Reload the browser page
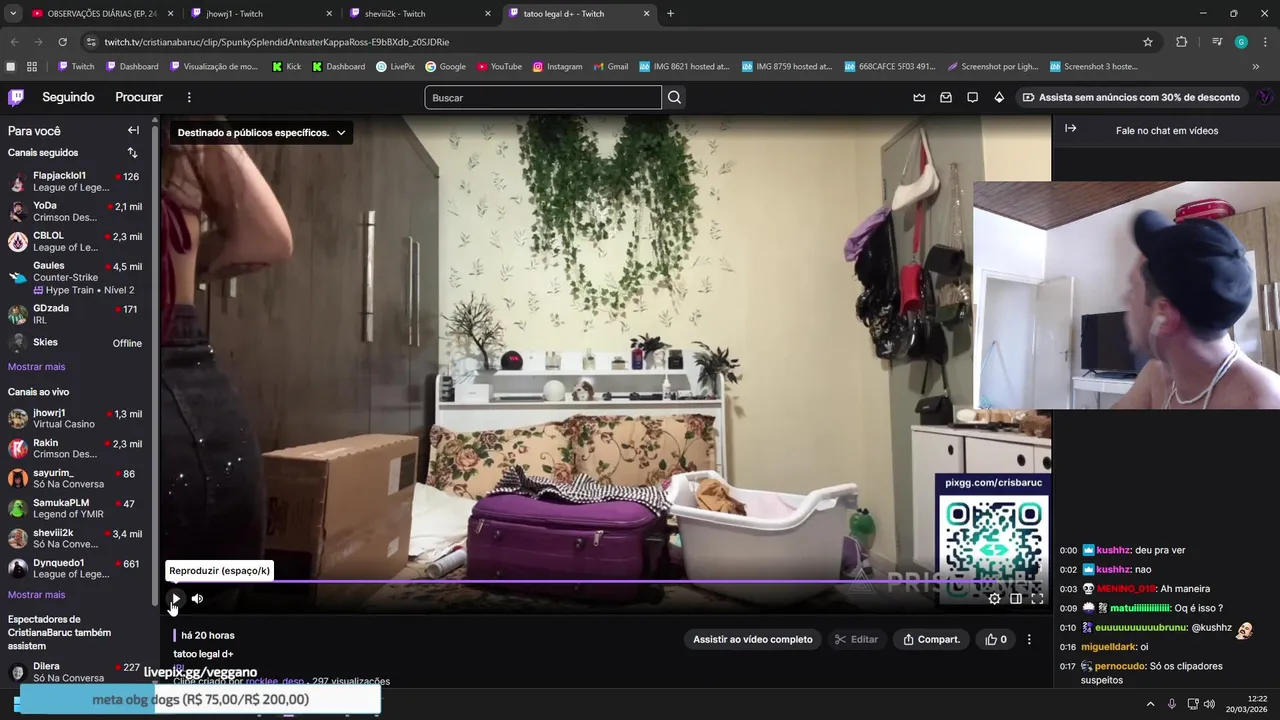1280x720 pixels. pyautogui.click(x=62, y=42)
